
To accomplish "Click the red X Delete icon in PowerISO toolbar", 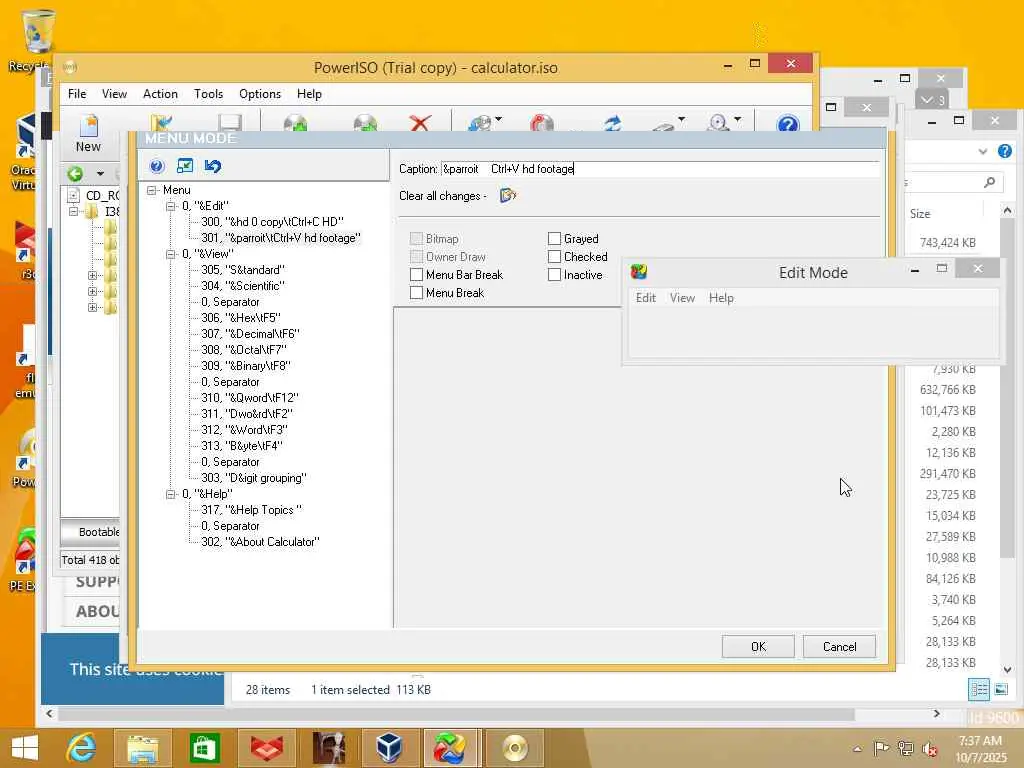I will pyautogui.click(x=420, y=123).
